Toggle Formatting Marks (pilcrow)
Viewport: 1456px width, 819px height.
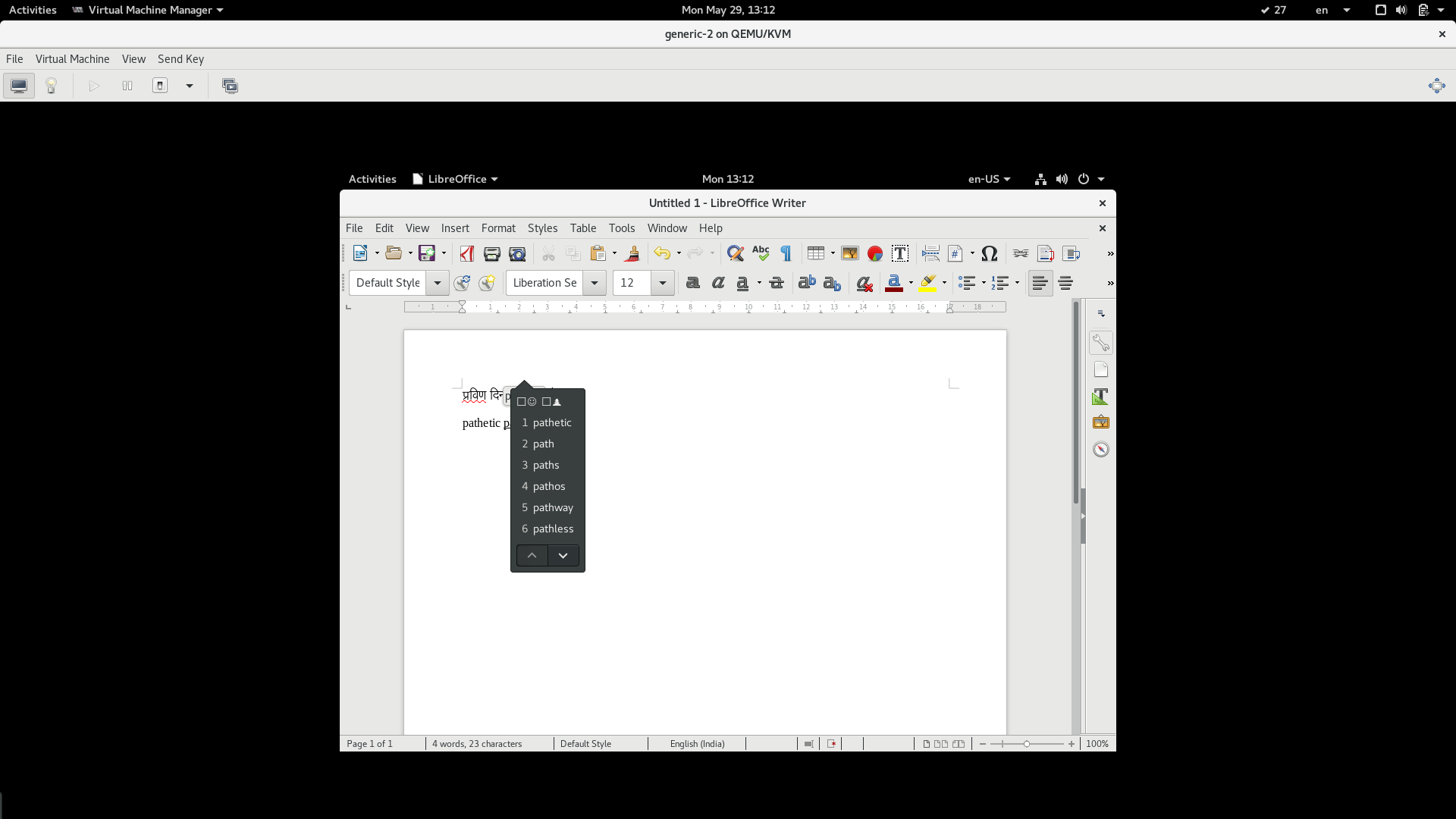point(786,253)
